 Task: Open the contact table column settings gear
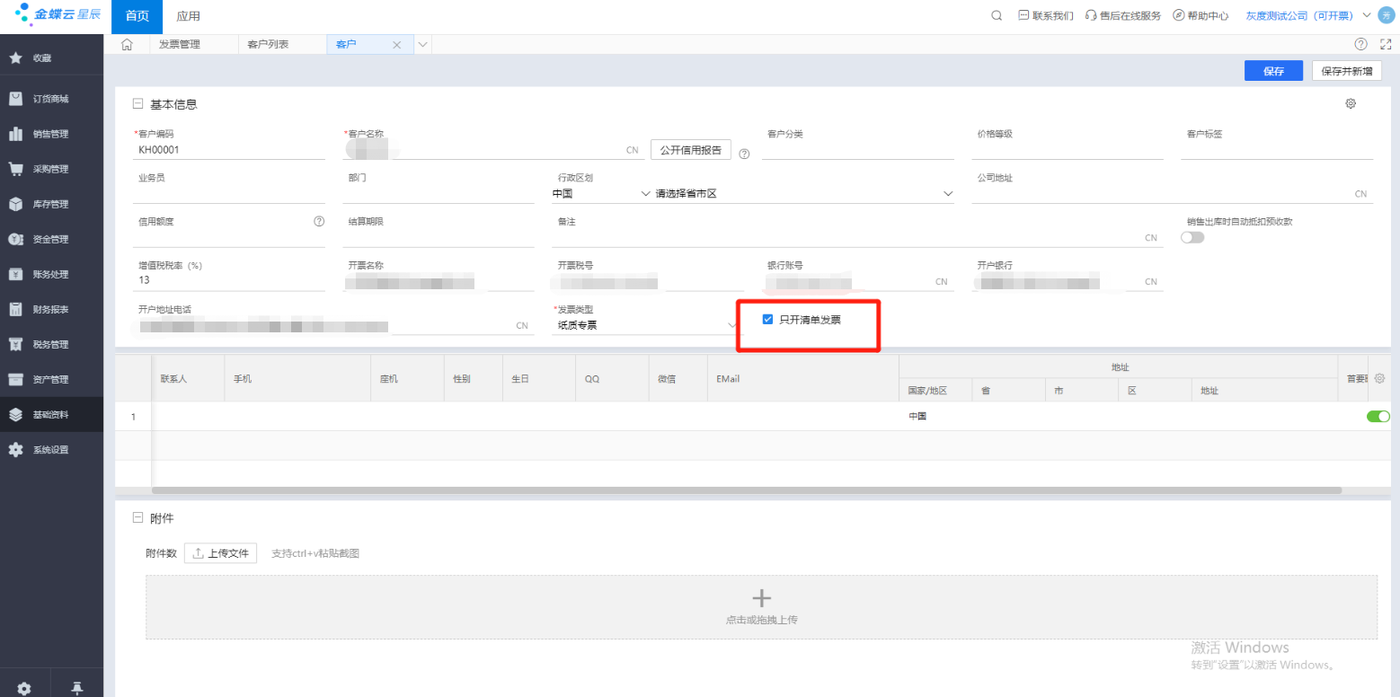click(x=1379, y=379)
